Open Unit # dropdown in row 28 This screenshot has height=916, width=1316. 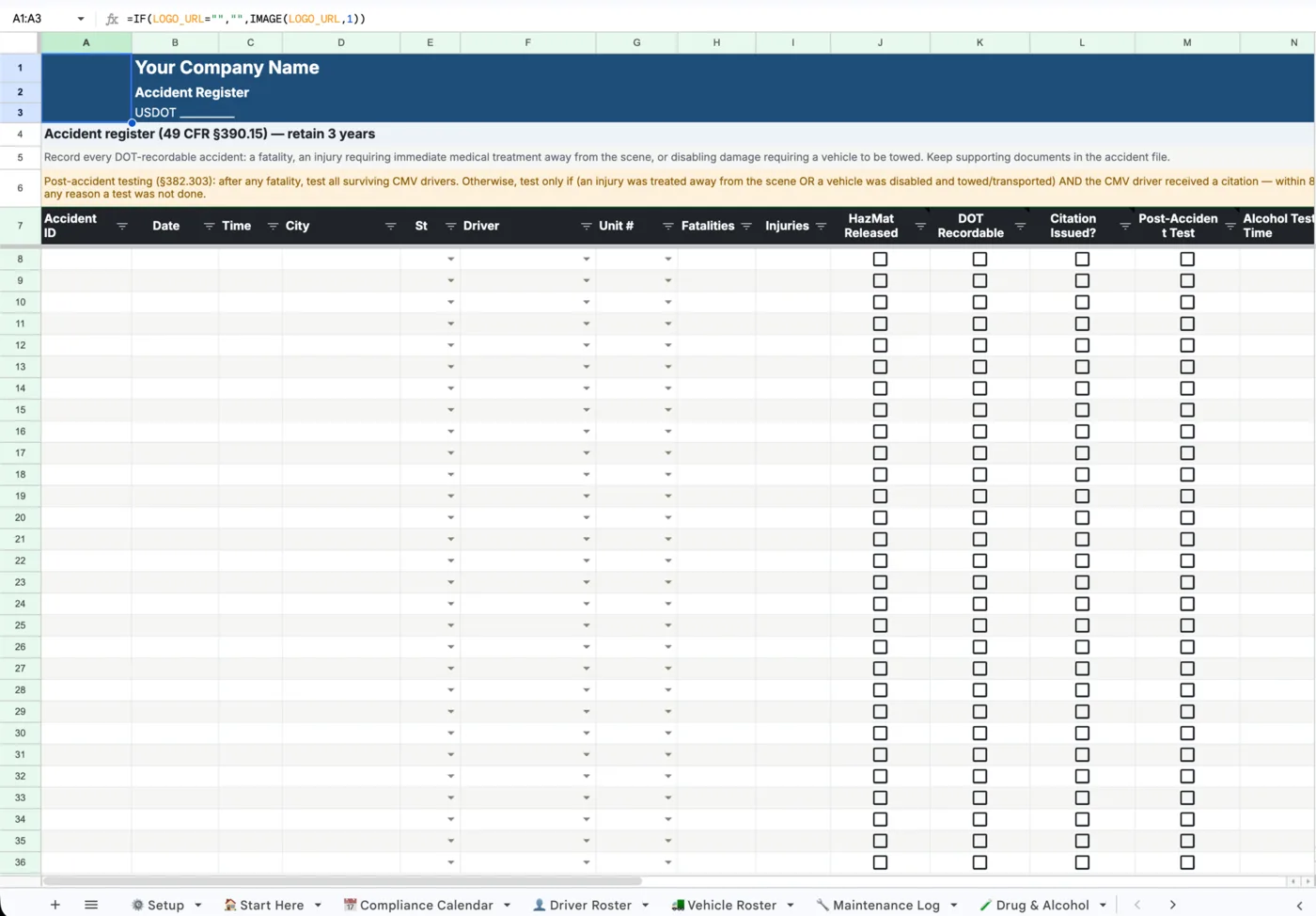click(x=667, y=690)
